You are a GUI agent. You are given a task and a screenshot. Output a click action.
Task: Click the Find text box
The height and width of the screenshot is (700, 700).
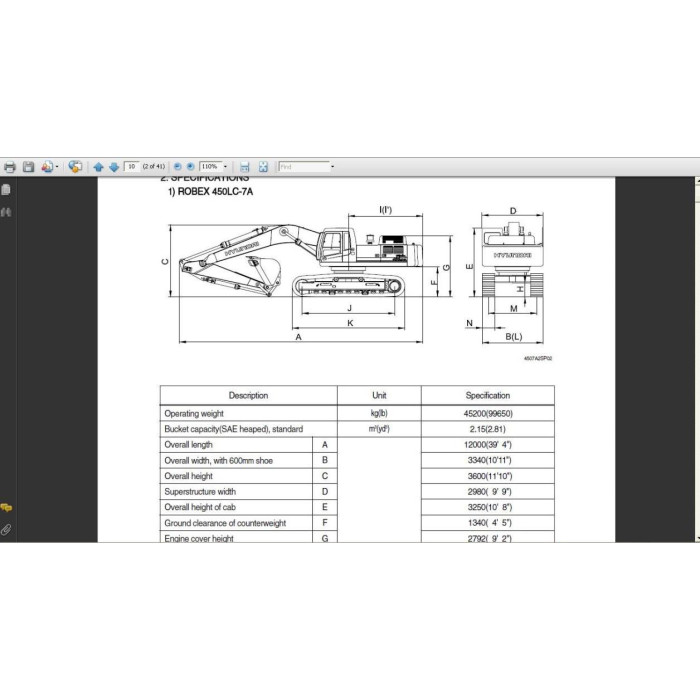pos(304,167)
